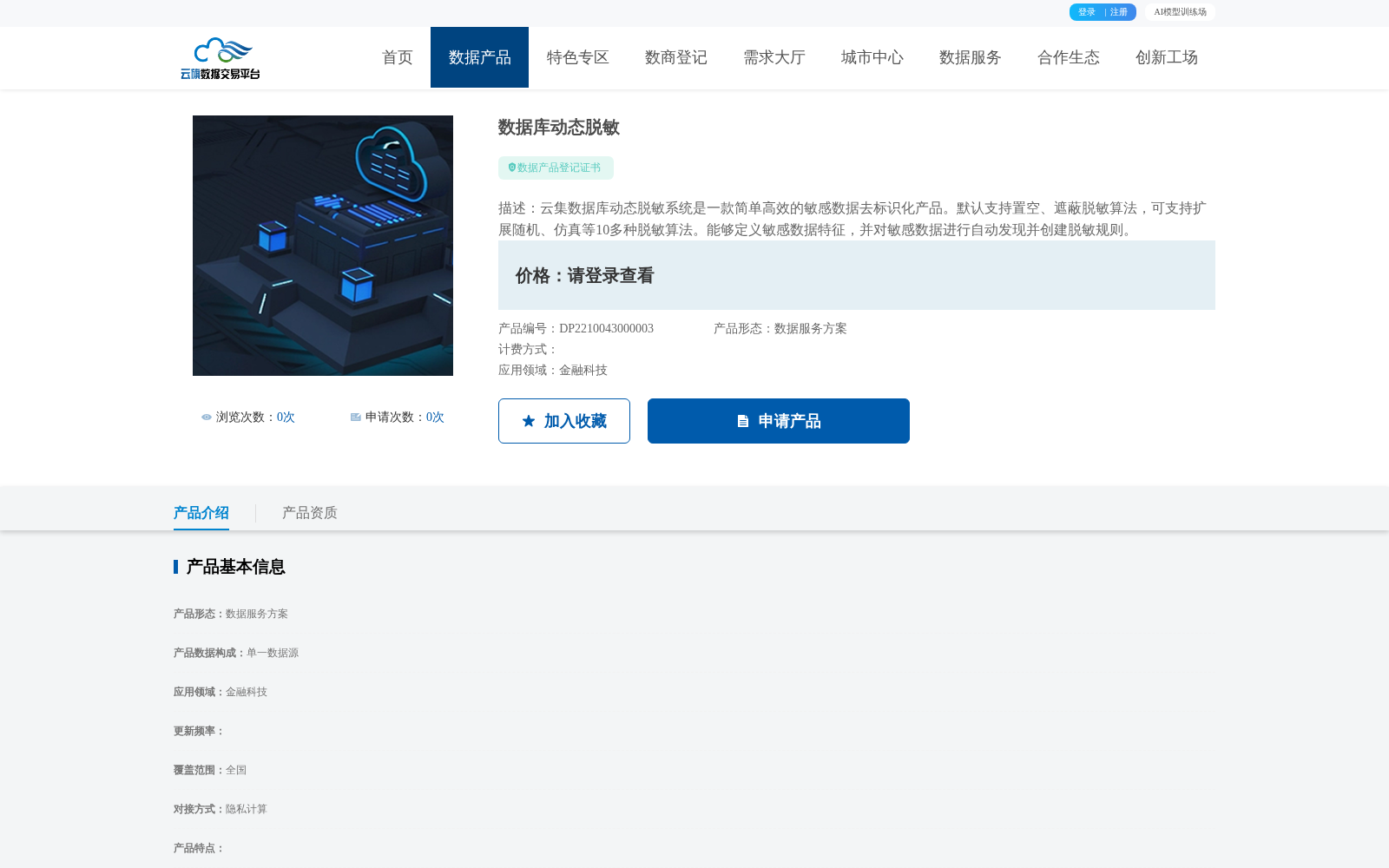Click the 申请产品 button

(779, 421)
